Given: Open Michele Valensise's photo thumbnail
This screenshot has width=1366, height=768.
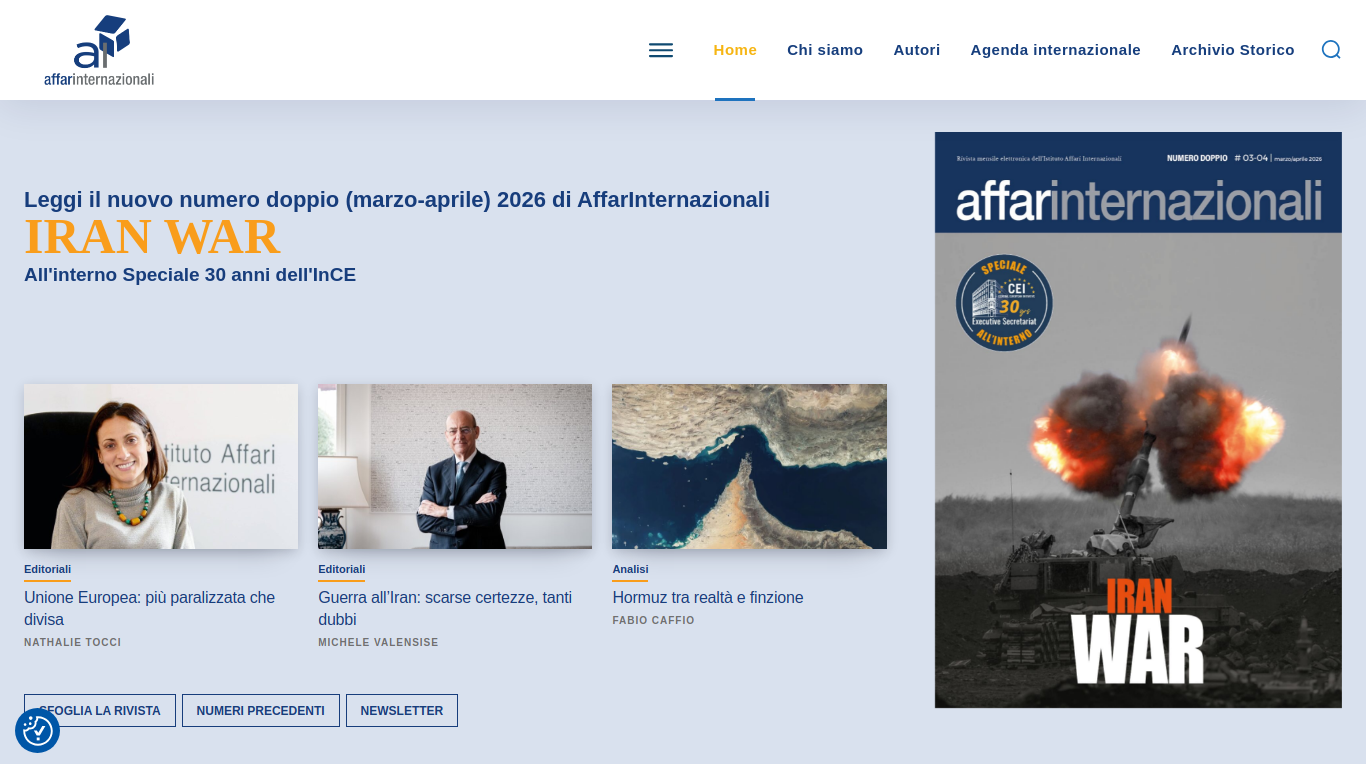Looking at the screenshot, I should tap(455, 466).
